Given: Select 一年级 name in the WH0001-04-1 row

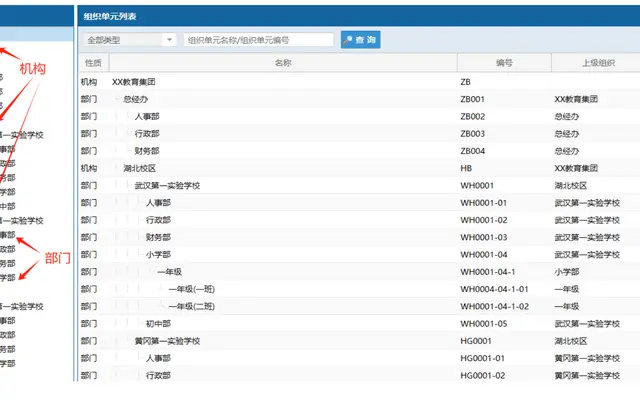Looking at the screenshot, I should (169, 272).
